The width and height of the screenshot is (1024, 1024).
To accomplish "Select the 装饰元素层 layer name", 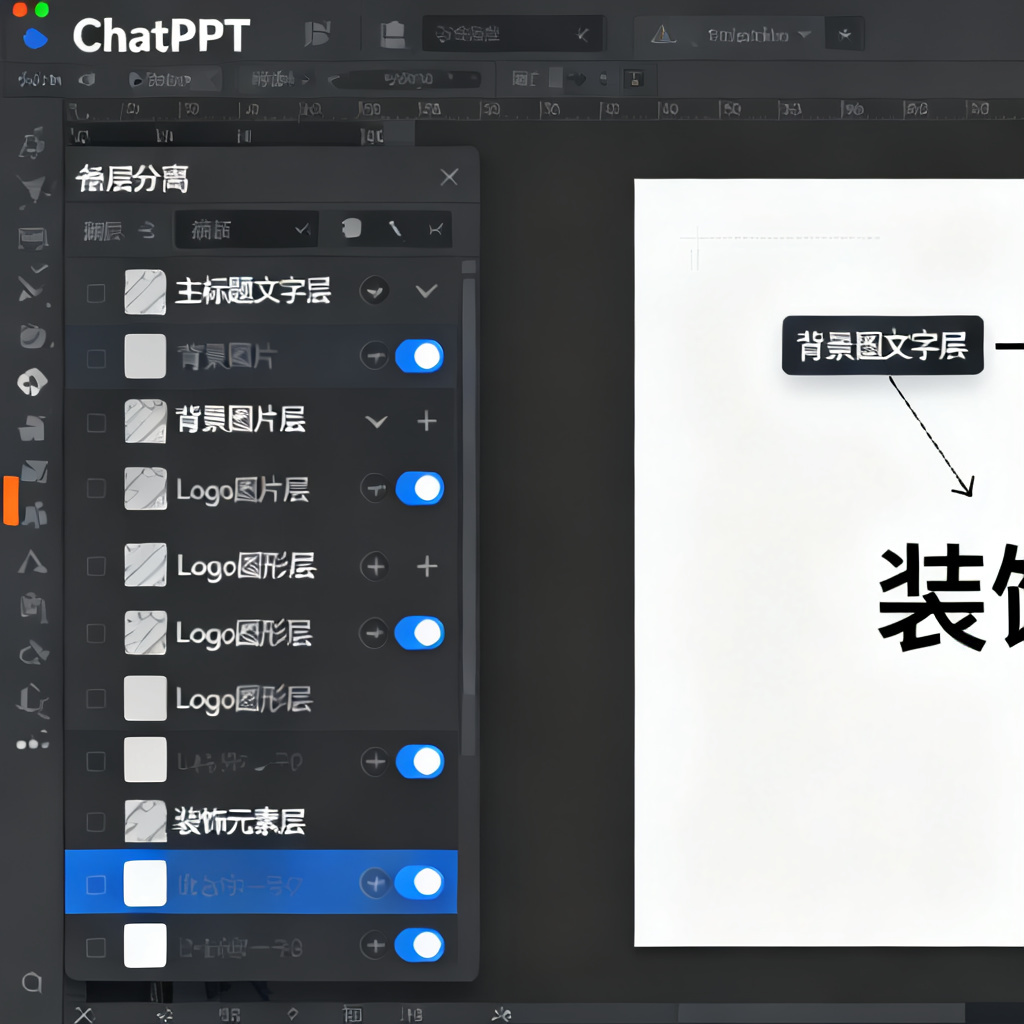I will click(x=239, y=822).
